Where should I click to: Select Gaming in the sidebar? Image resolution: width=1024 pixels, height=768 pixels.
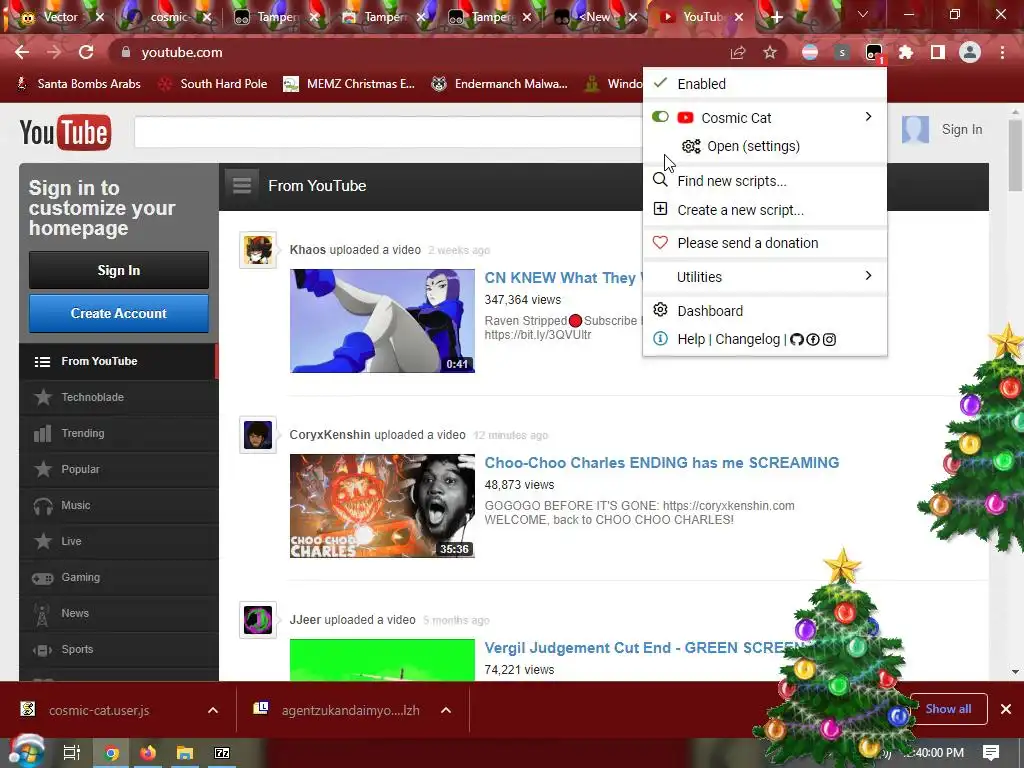point(119,577)
